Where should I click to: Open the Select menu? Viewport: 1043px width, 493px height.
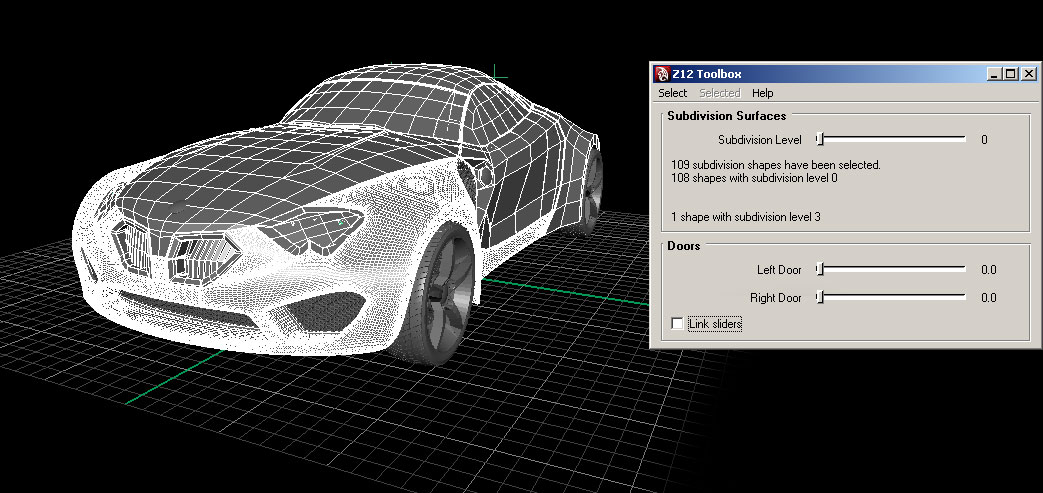[672, 93]
